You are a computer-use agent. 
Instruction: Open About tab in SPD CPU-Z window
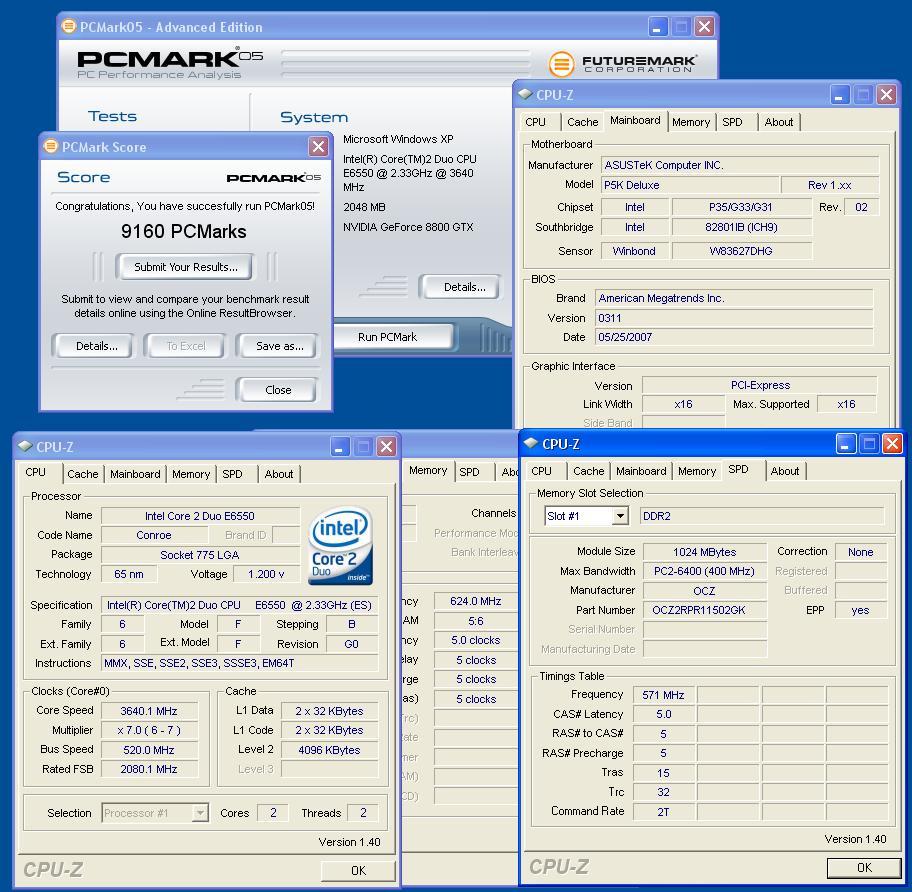(x=785, y=471)
